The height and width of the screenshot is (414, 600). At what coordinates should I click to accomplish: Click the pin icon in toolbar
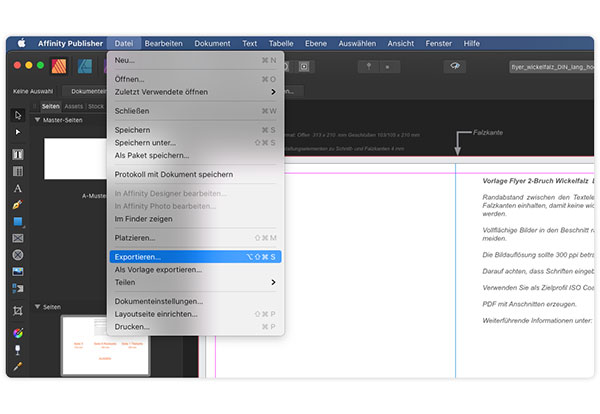pos(368,67)
